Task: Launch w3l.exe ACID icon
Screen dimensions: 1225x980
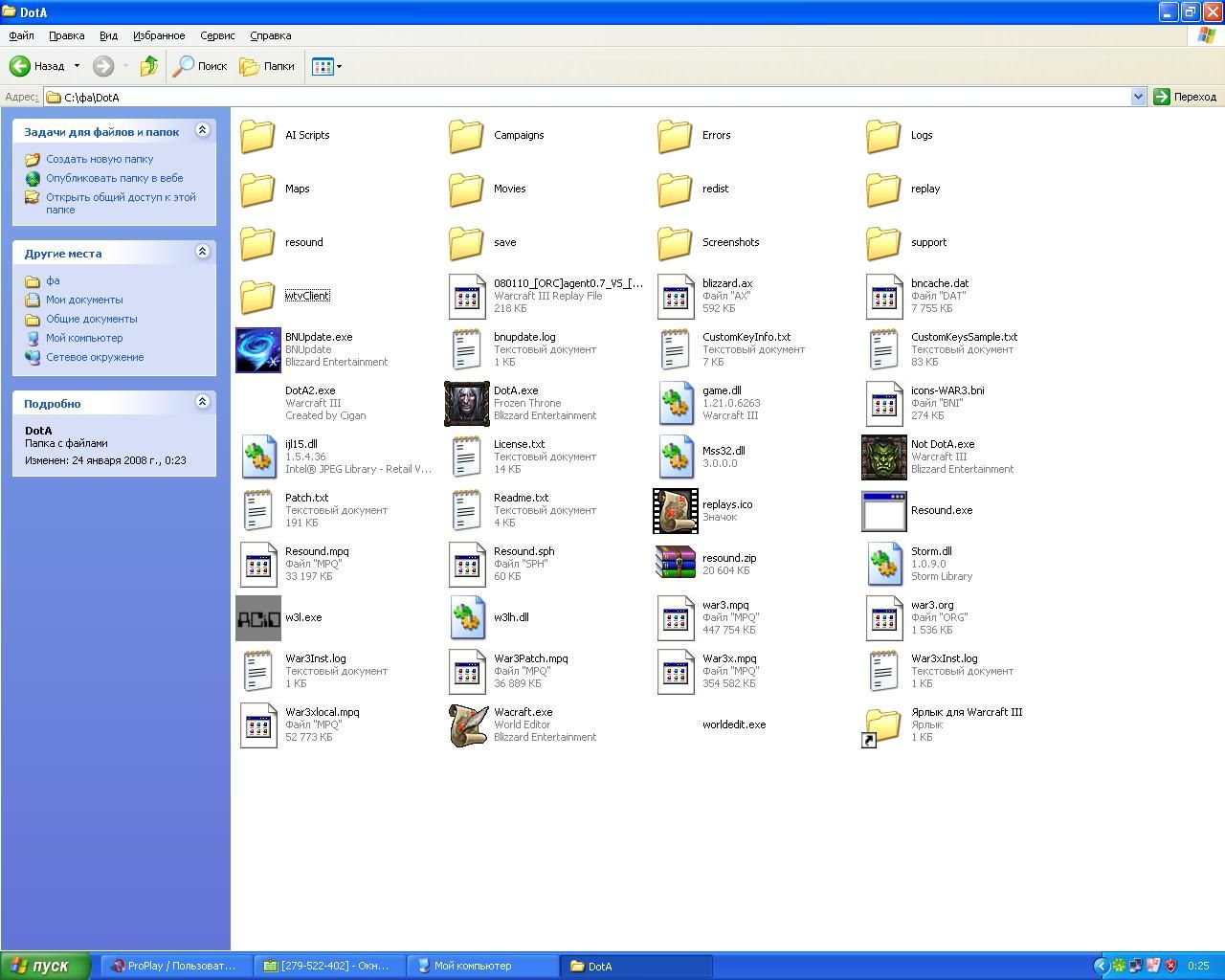Action: tap(258, 617)
